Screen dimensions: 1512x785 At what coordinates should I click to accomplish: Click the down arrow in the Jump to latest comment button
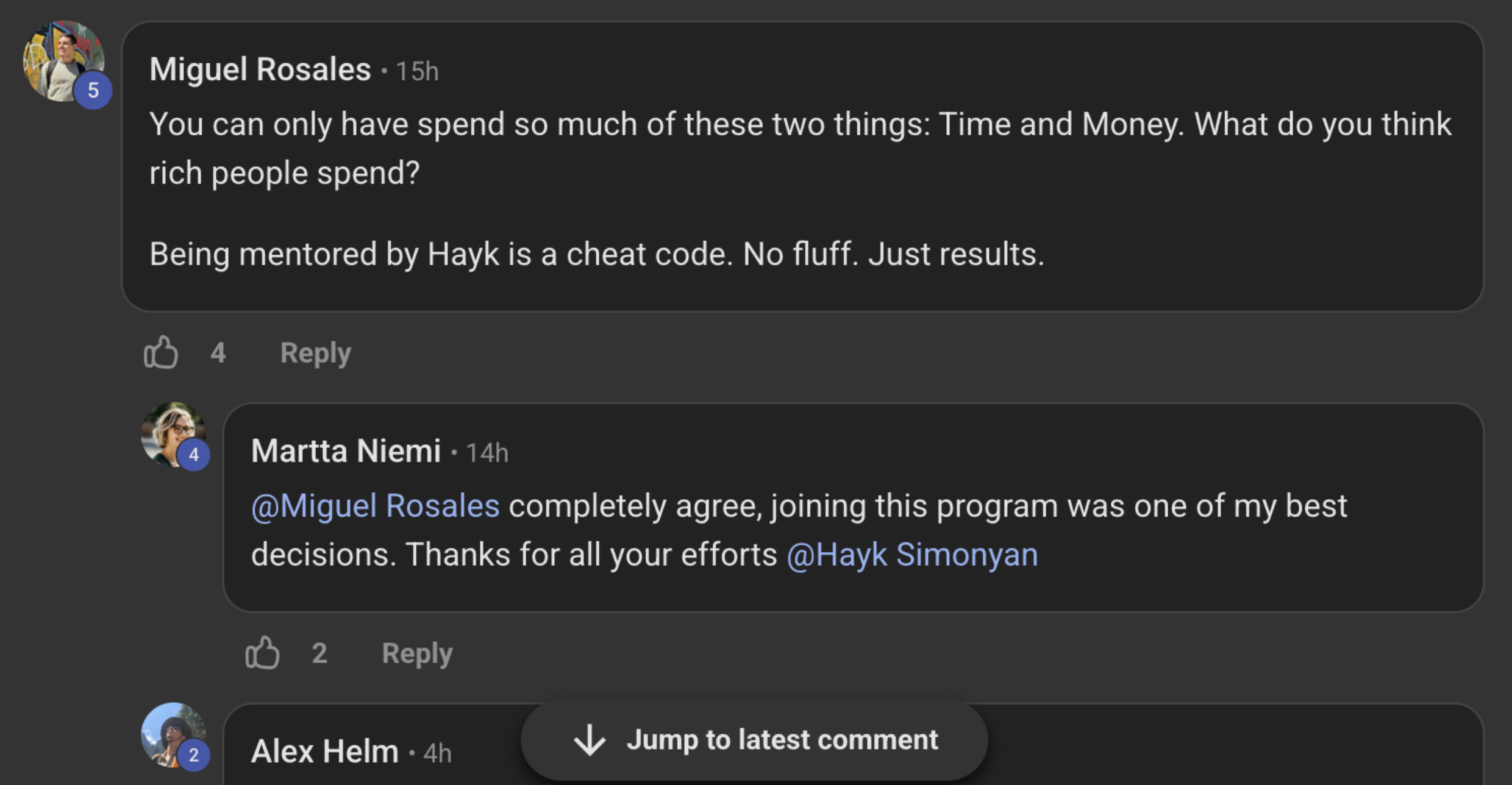590,740
